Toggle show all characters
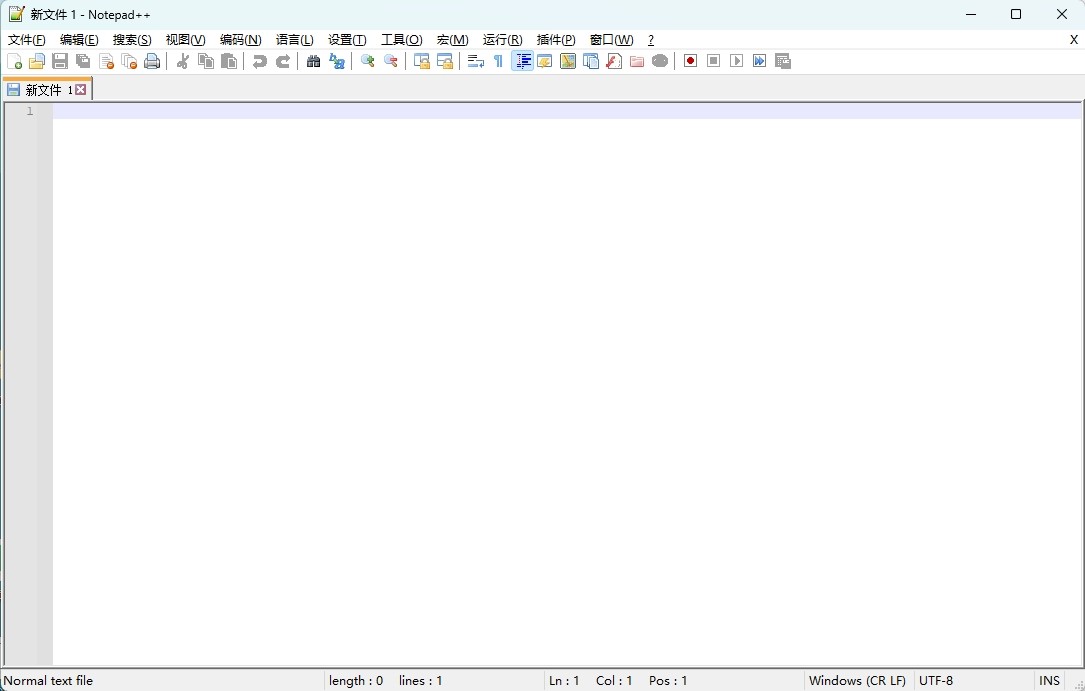The height and width of the screenshot is (691, 1085). [x=497, y=61]
